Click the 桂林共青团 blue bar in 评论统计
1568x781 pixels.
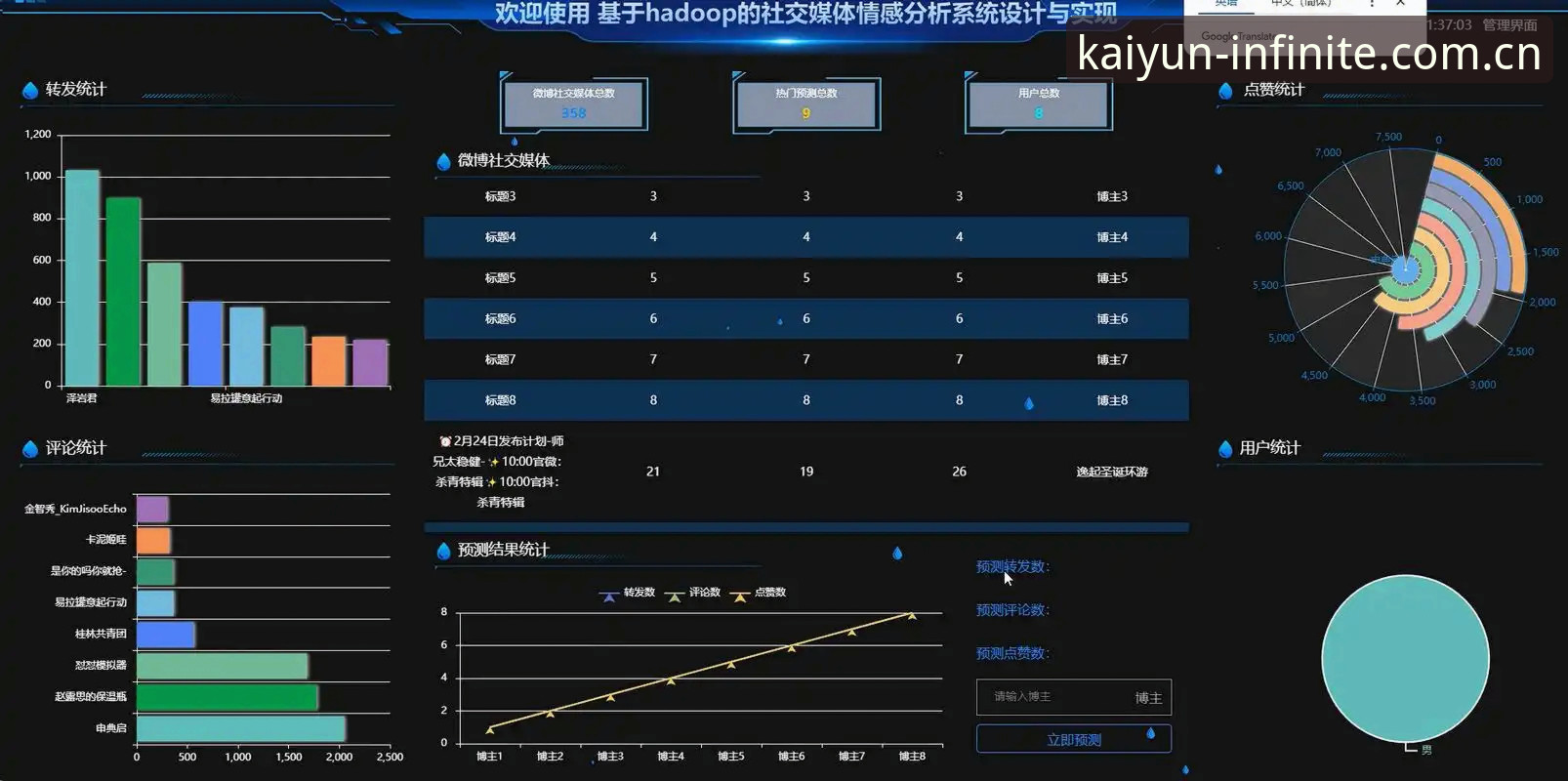coord(166,635)
